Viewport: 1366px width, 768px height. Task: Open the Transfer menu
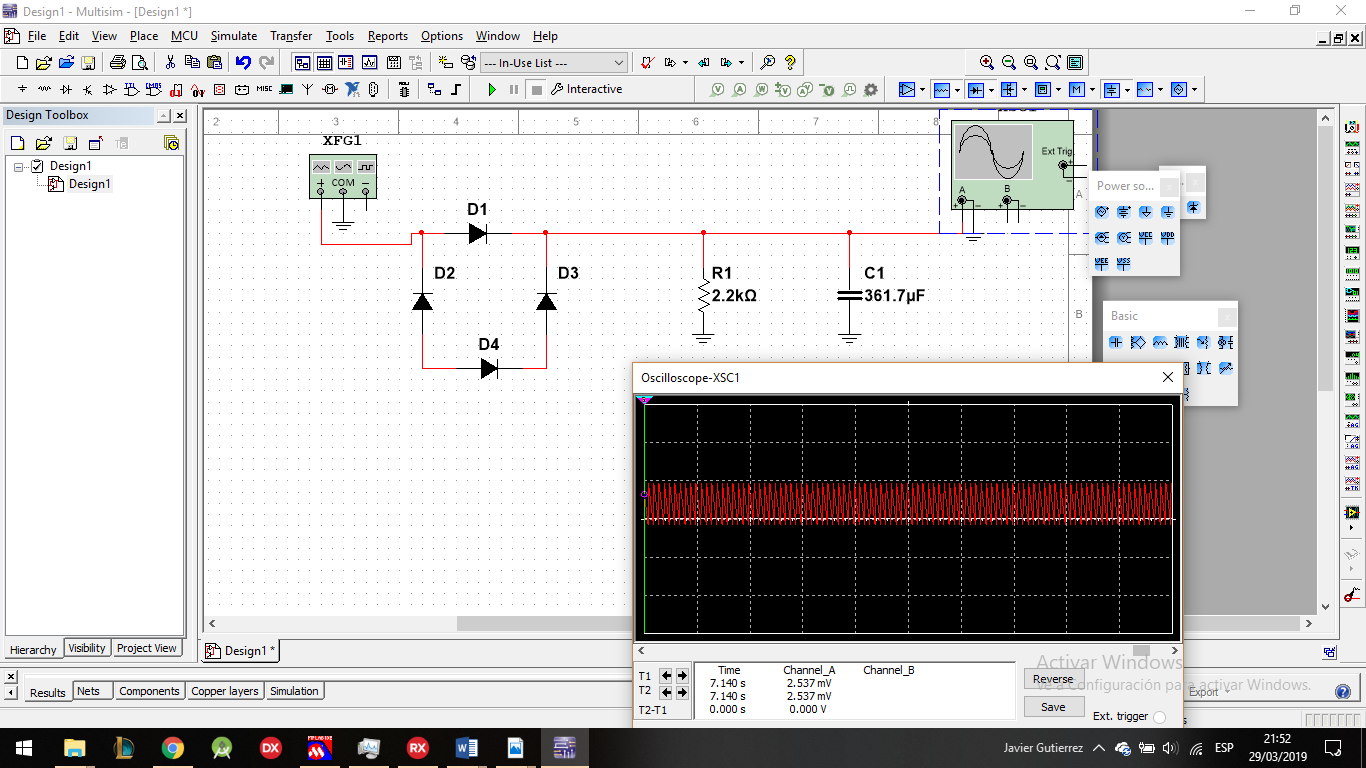[291, 36]
